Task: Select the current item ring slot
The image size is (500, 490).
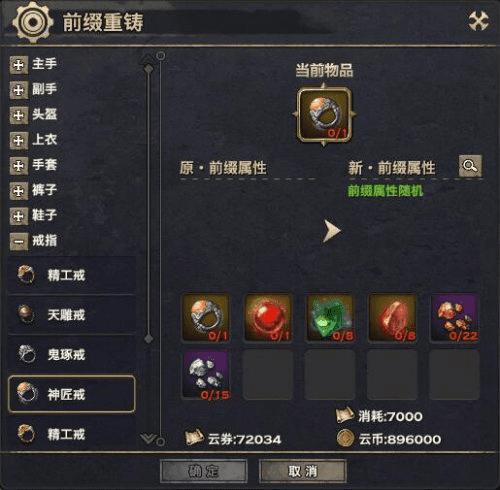Action: point(324,114)
